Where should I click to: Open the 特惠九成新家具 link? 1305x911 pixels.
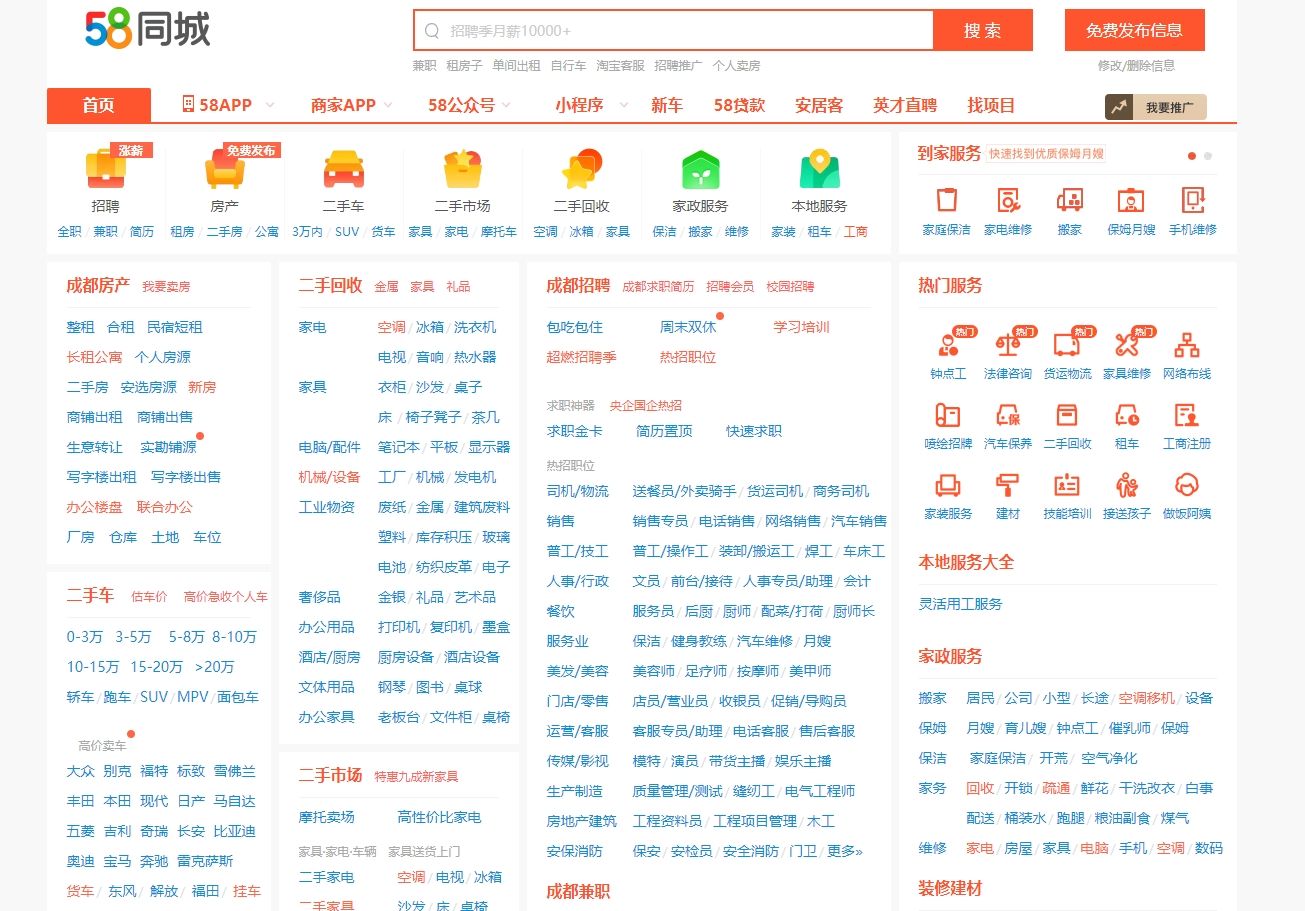coord(416,777)
